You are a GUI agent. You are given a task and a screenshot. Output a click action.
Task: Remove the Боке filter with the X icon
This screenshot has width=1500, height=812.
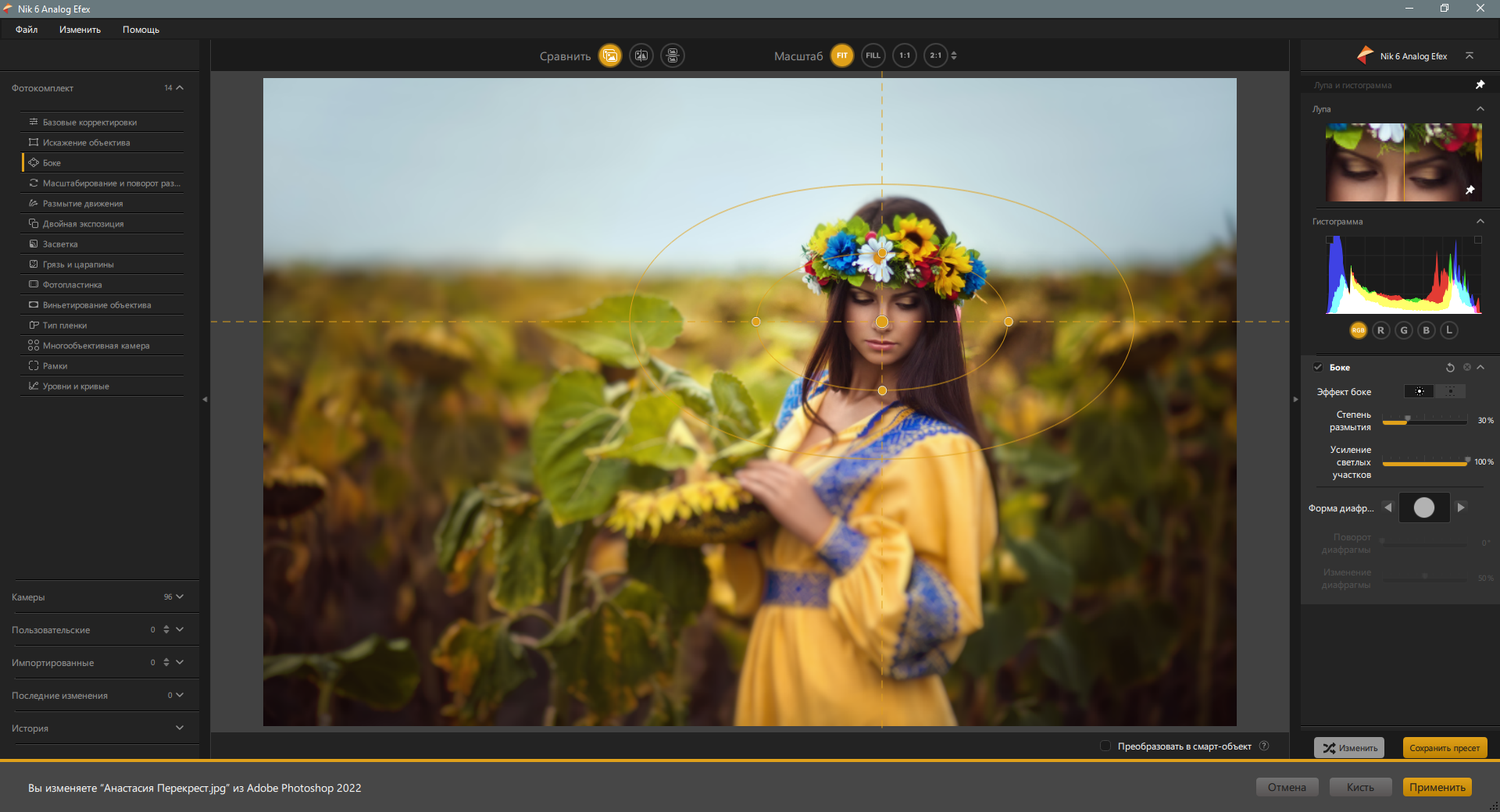(1467, 367)
